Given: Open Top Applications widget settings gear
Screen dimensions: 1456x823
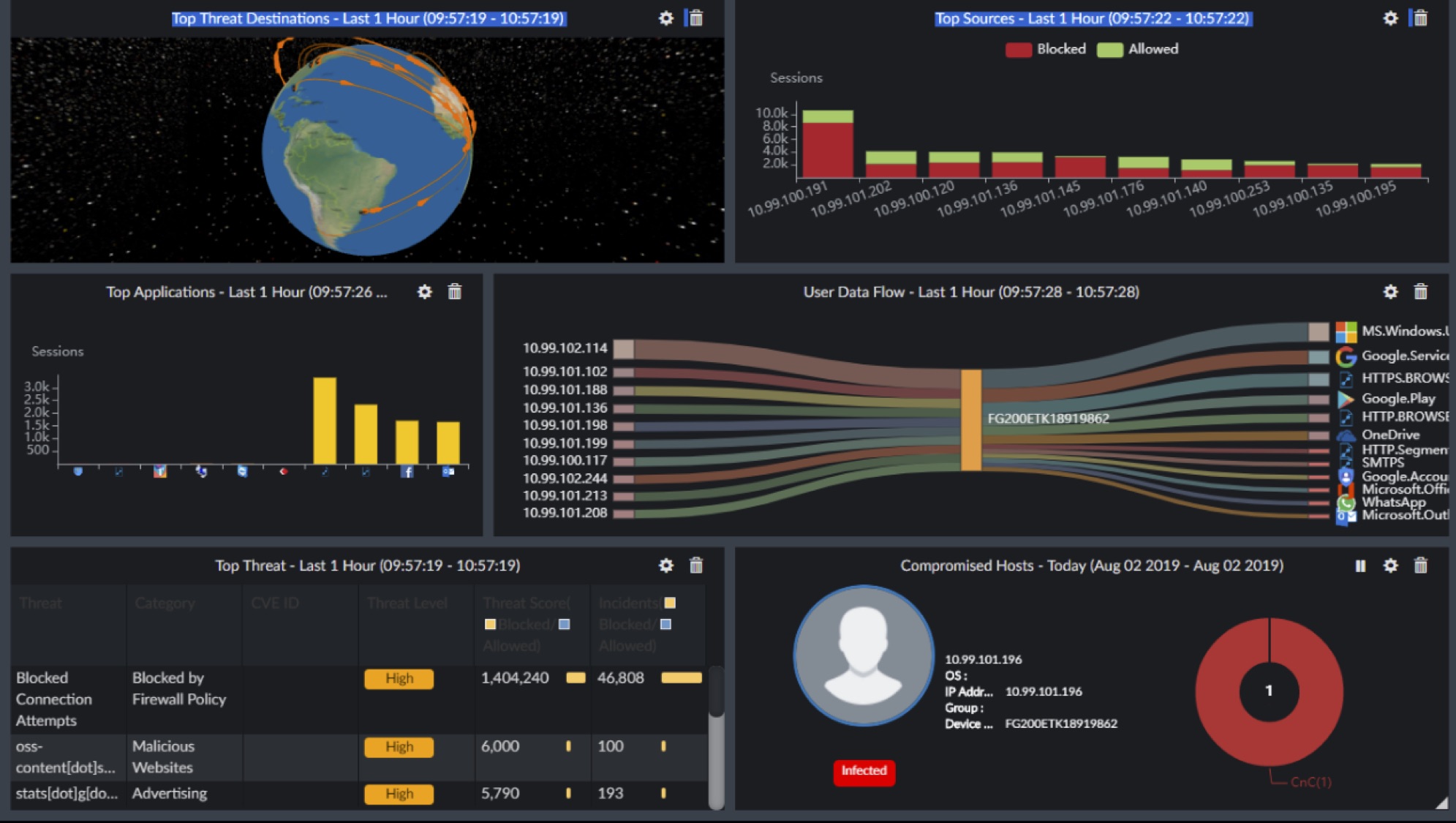Looking at the screenshot, I should pyautogui.click(x=424, y=292).
